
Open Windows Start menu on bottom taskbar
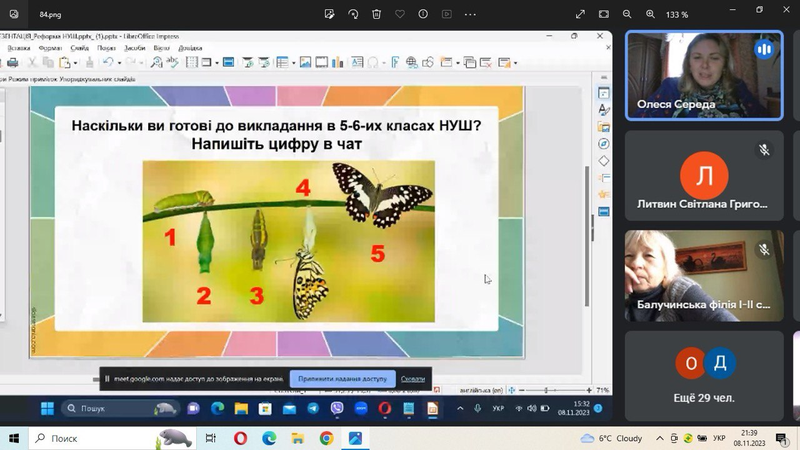[14, 438]
